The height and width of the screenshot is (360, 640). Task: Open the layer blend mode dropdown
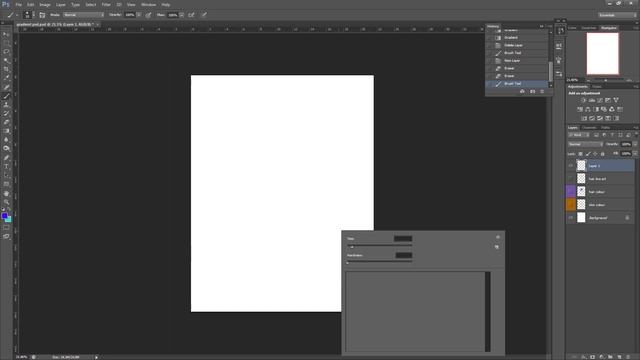585,144
